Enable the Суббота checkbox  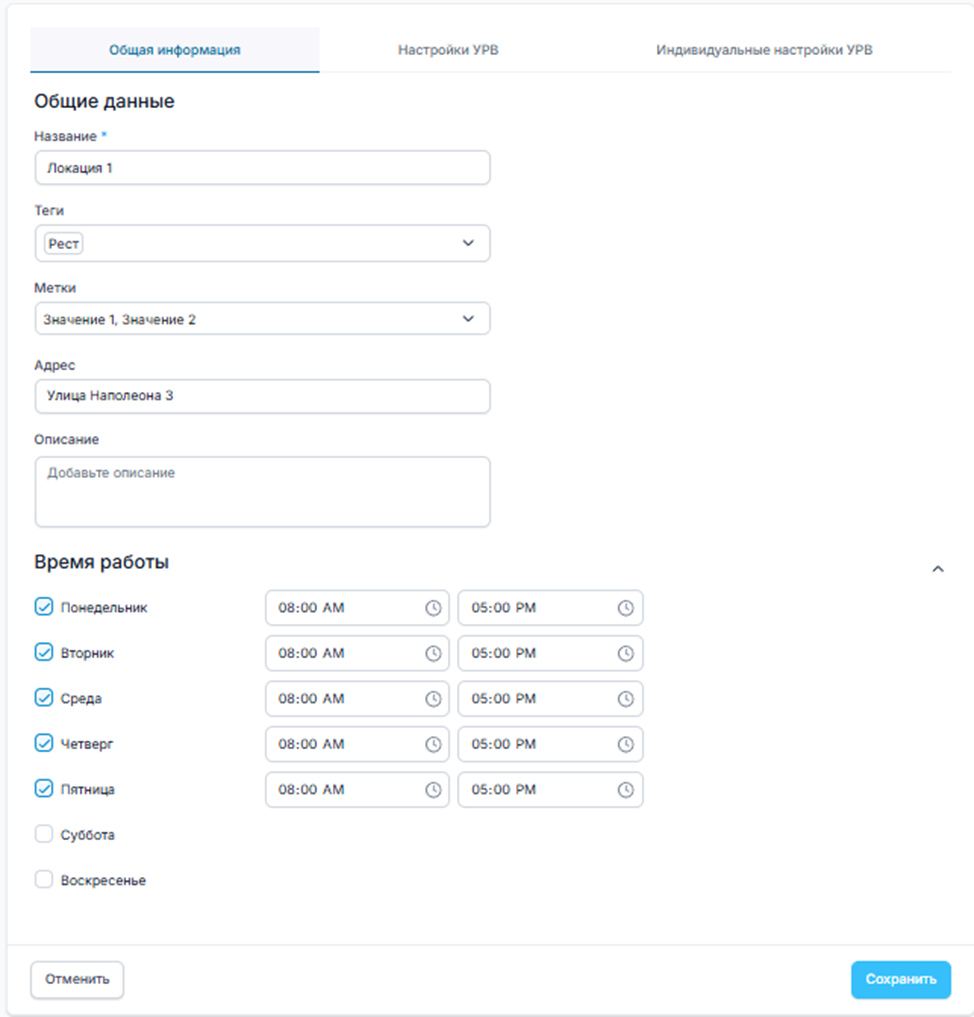tap(44, 834)
